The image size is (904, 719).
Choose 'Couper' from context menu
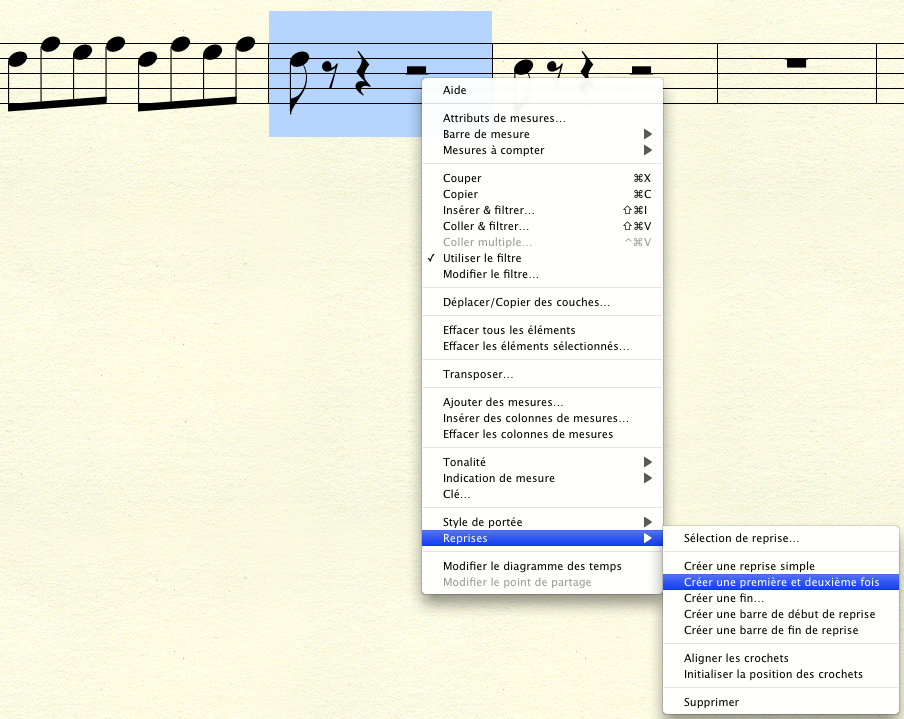[462, 178]
